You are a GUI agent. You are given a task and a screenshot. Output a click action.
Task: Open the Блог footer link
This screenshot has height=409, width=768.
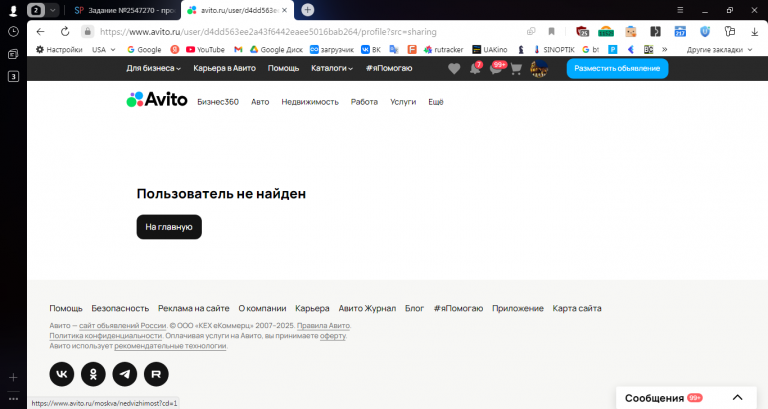coord(414,308)
